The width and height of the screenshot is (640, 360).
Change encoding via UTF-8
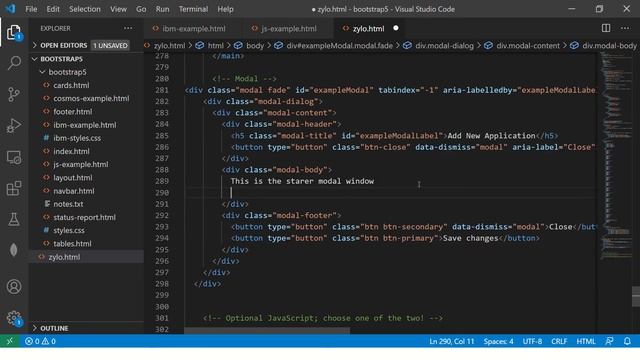532,341
